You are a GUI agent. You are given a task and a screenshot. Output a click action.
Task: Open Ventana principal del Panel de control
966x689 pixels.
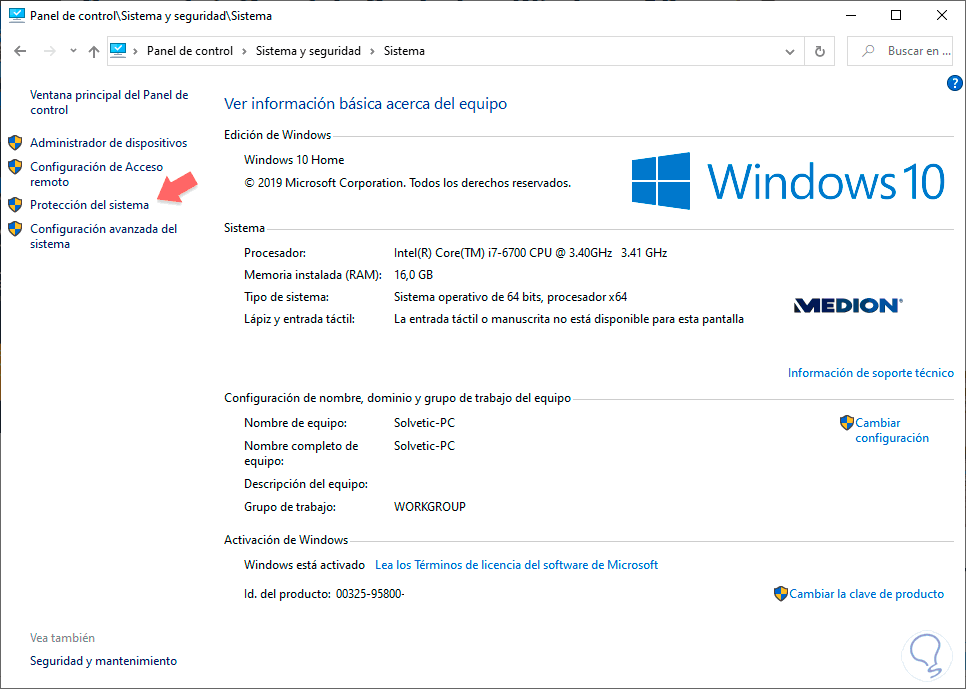[x=109, y=102]
